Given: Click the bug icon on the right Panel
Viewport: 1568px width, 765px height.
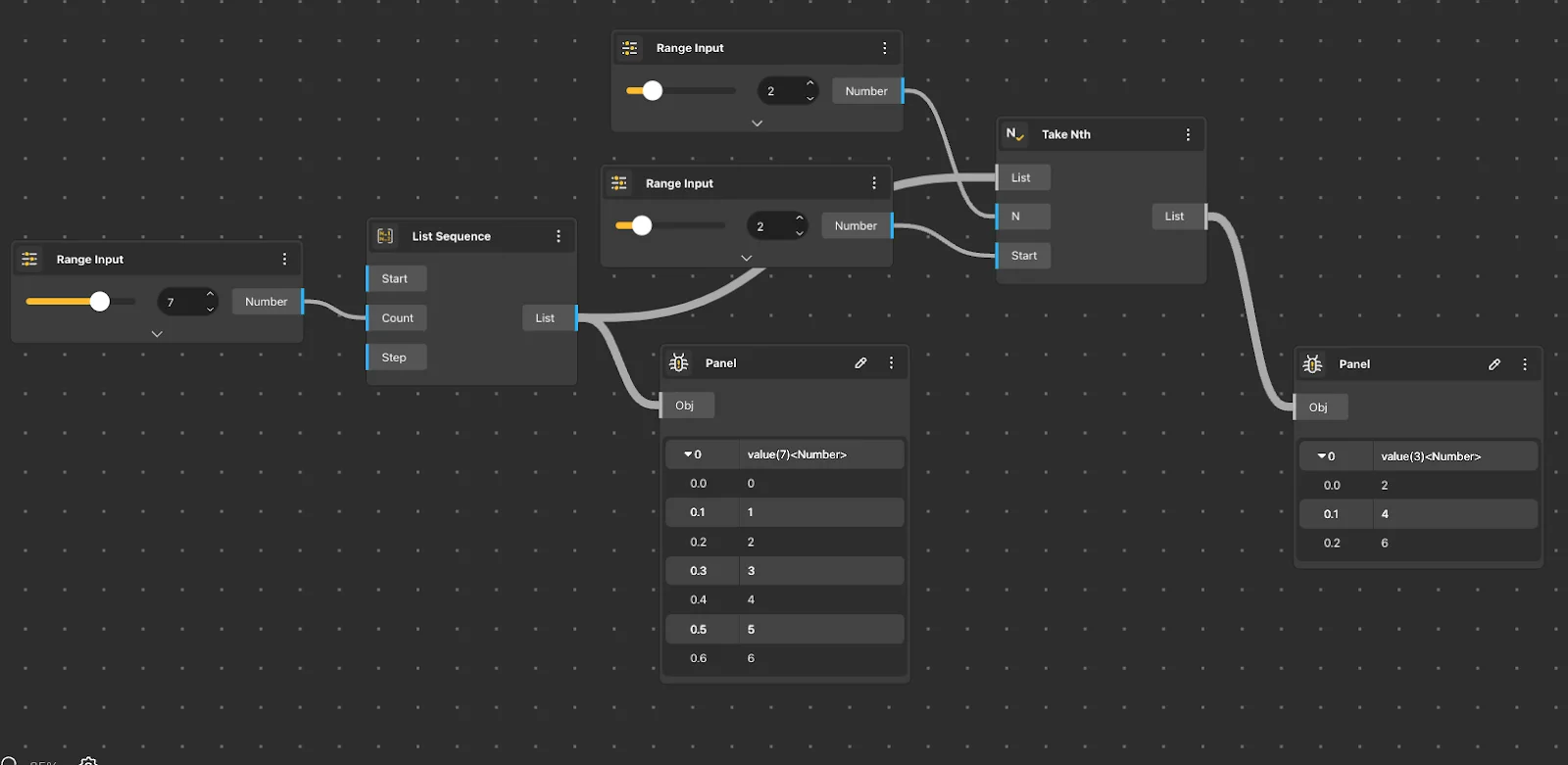Looking at the screenshot, I should [1312, 364].
